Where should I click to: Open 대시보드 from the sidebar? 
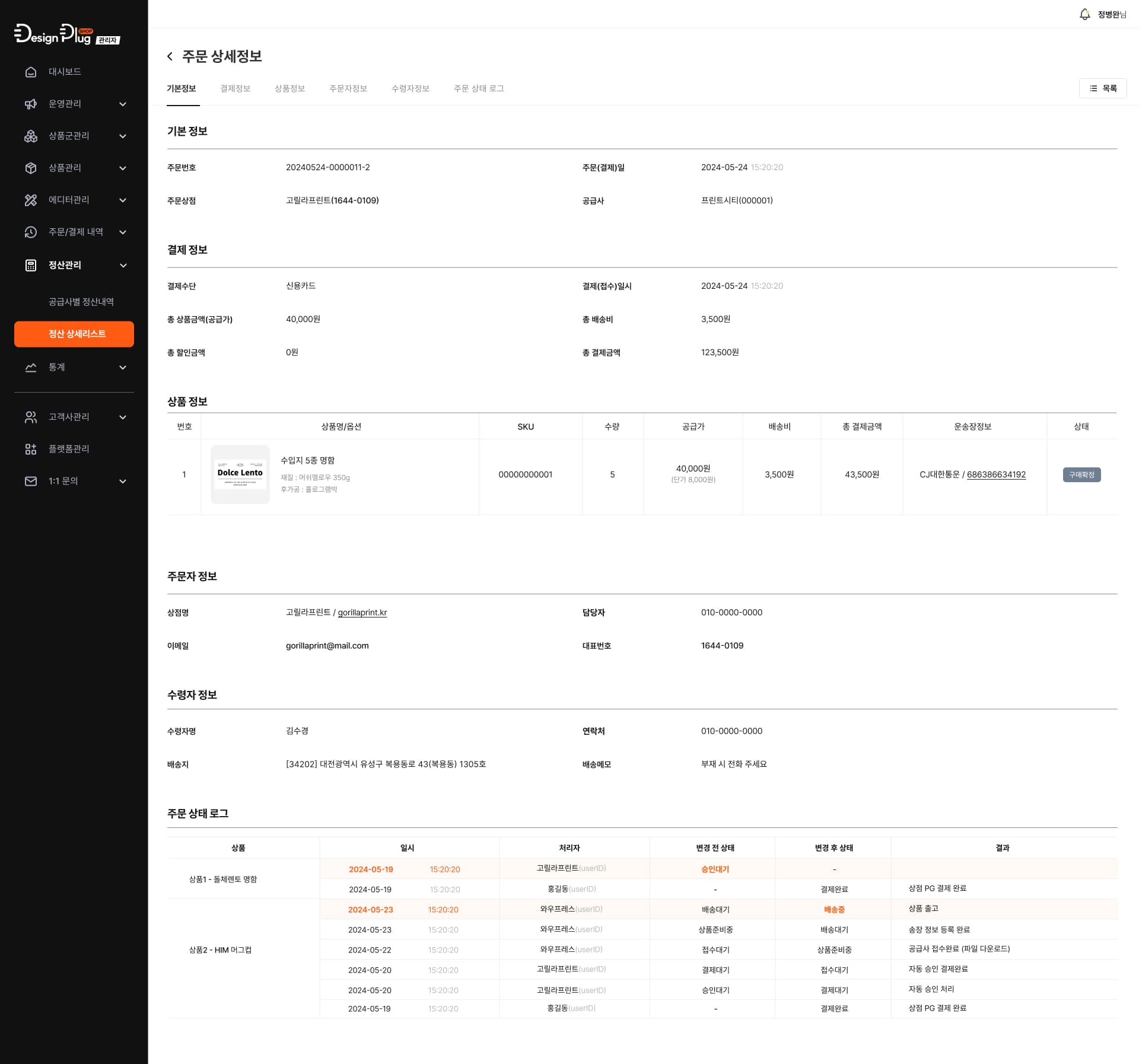65,72
